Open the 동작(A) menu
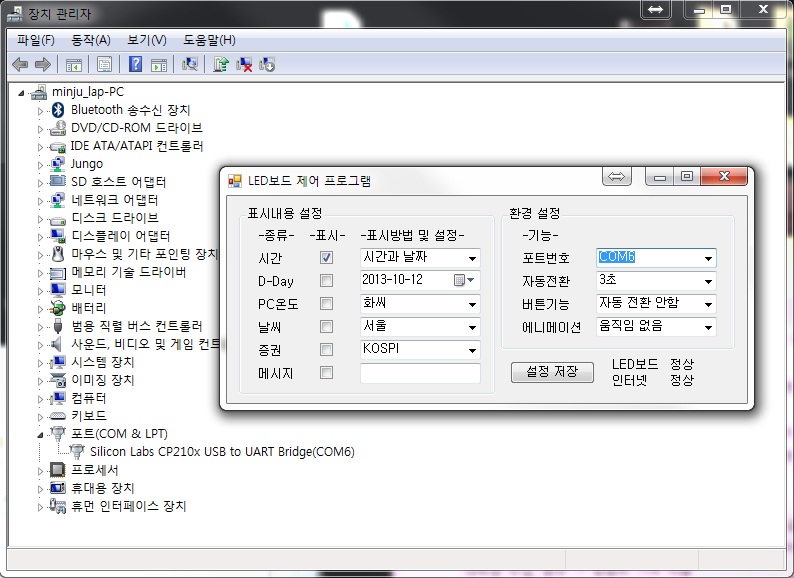 tap(91, 40)
